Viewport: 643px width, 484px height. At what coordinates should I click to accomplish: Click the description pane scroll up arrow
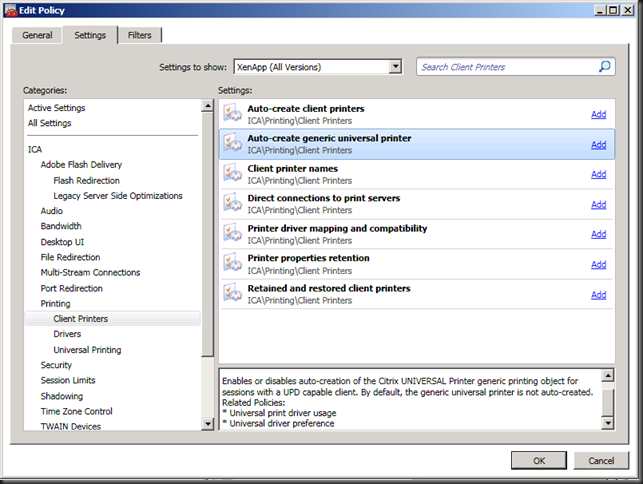point(608,375)
